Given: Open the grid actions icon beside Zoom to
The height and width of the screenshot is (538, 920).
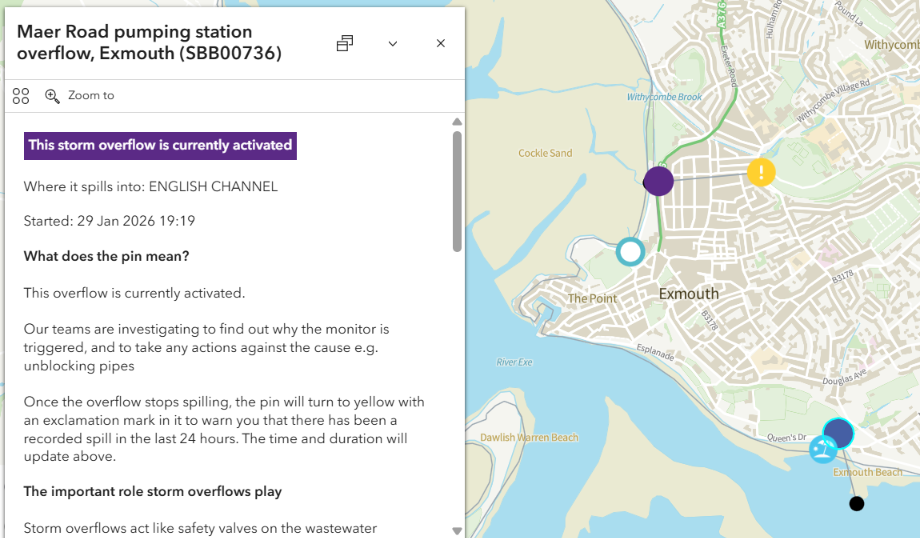Looking at the screenshot, I should point(21,96).
